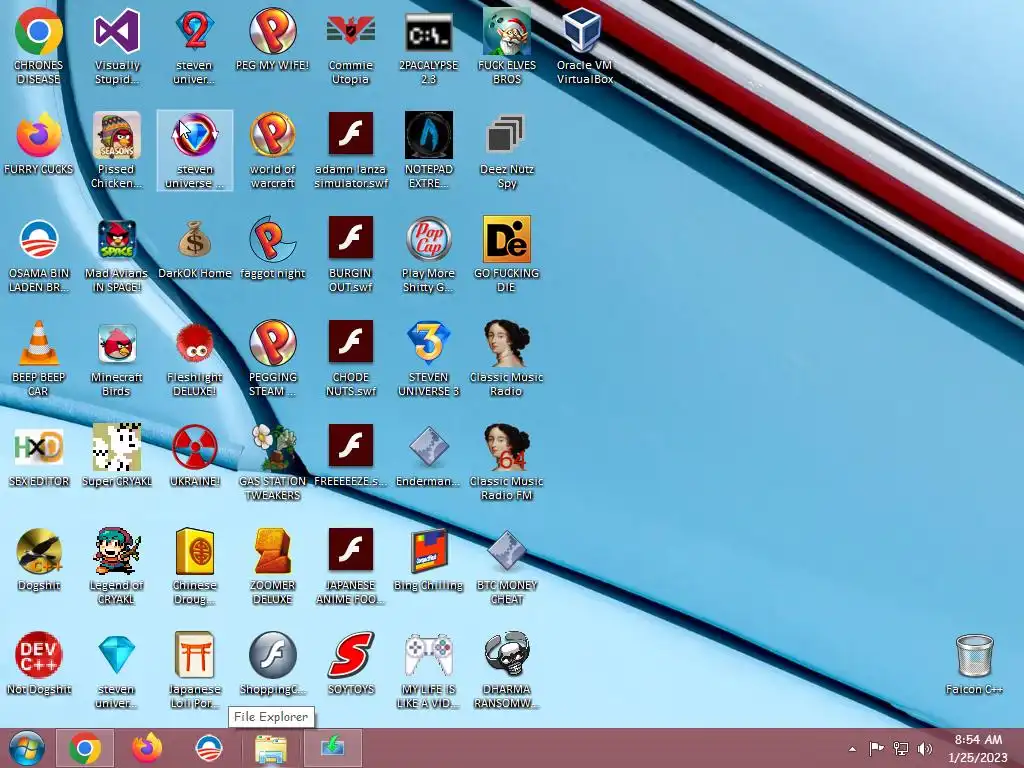
Task: Select the NOTEPAD EXTRE... desktop icon
Action: pos(428,151)
